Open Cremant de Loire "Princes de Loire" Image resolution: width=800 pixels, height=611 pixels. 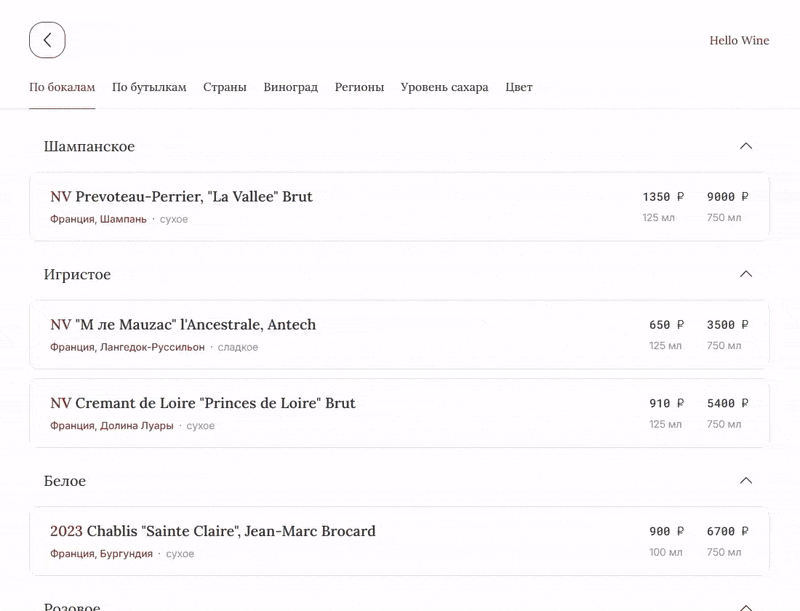click(x=203, y=404)
